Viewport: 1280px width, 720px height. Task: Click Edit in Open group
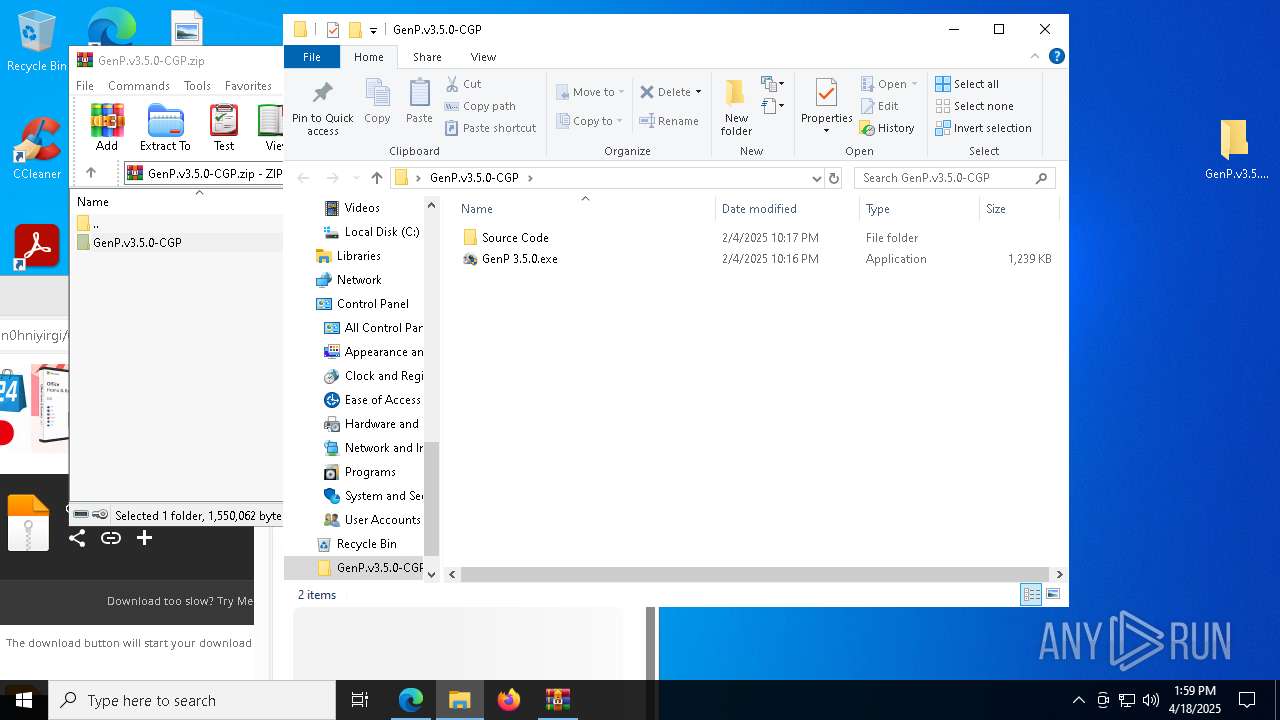pos(879,106)
